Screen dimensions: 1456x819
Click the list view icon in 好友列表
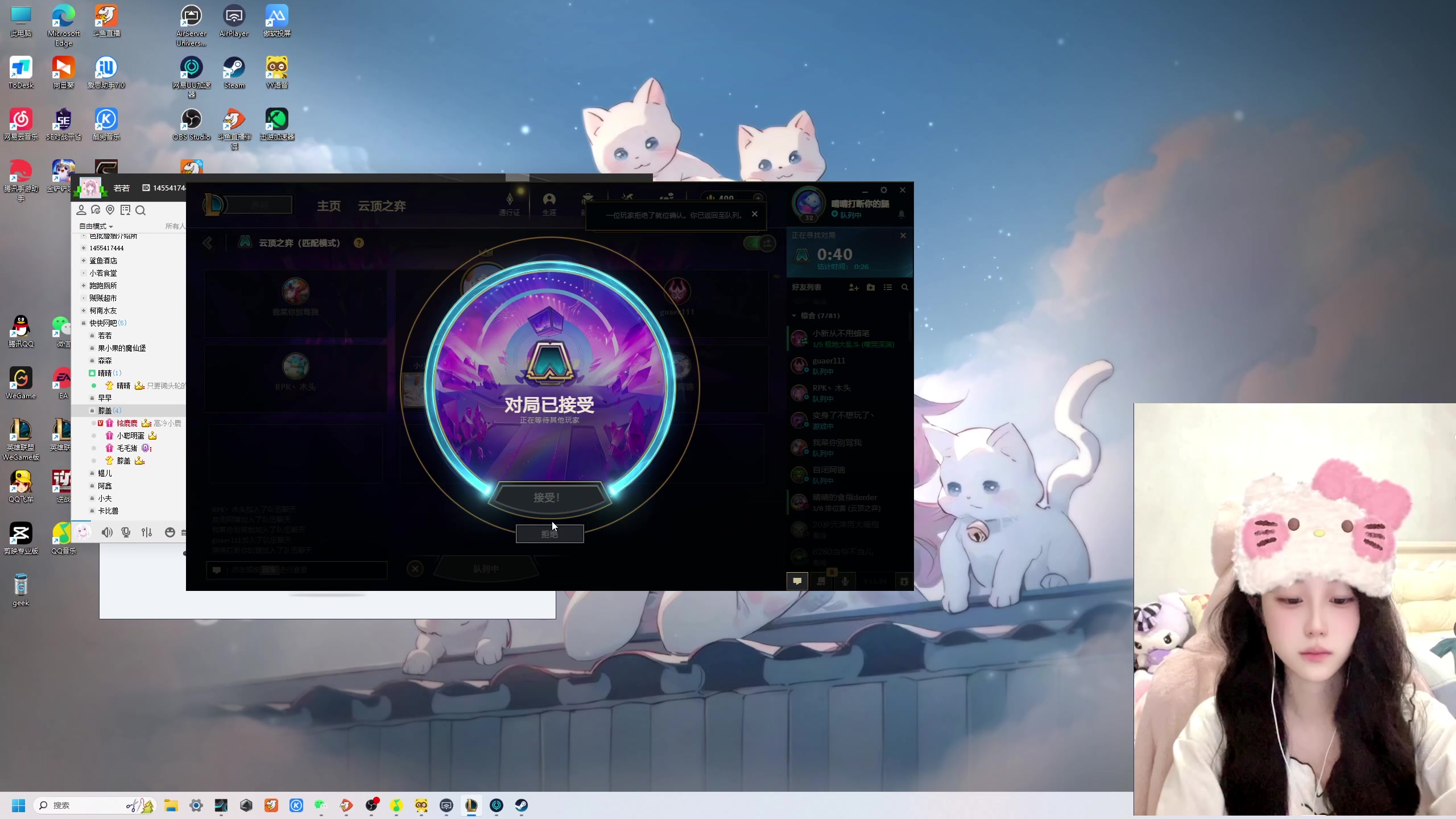click(x=888, y=287)
